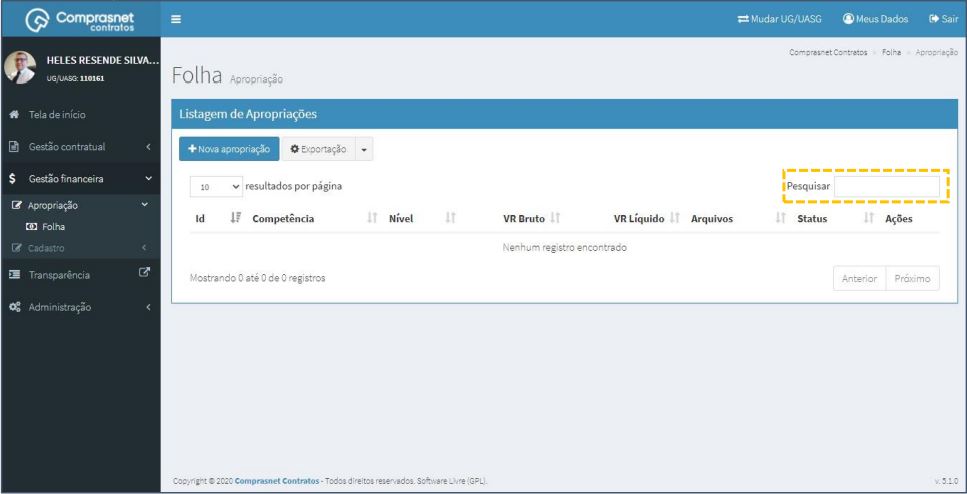Screen dimensions: 967x494
Task: Click Sair to log out
Action: 944,19
